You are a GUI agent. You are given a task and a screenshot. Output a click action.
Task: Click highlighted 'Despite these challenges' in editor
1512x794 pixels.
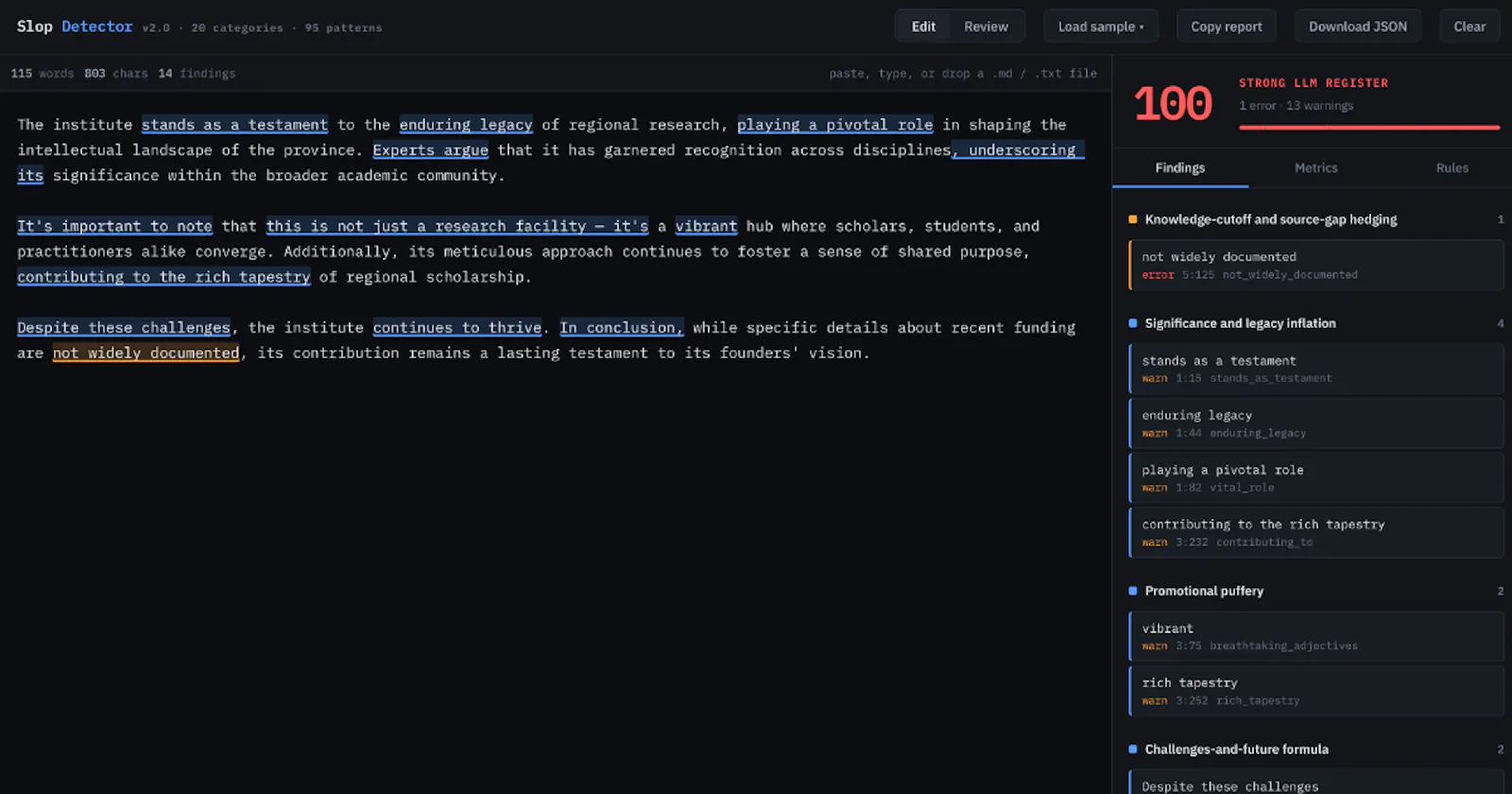click(x=124, y=328)
